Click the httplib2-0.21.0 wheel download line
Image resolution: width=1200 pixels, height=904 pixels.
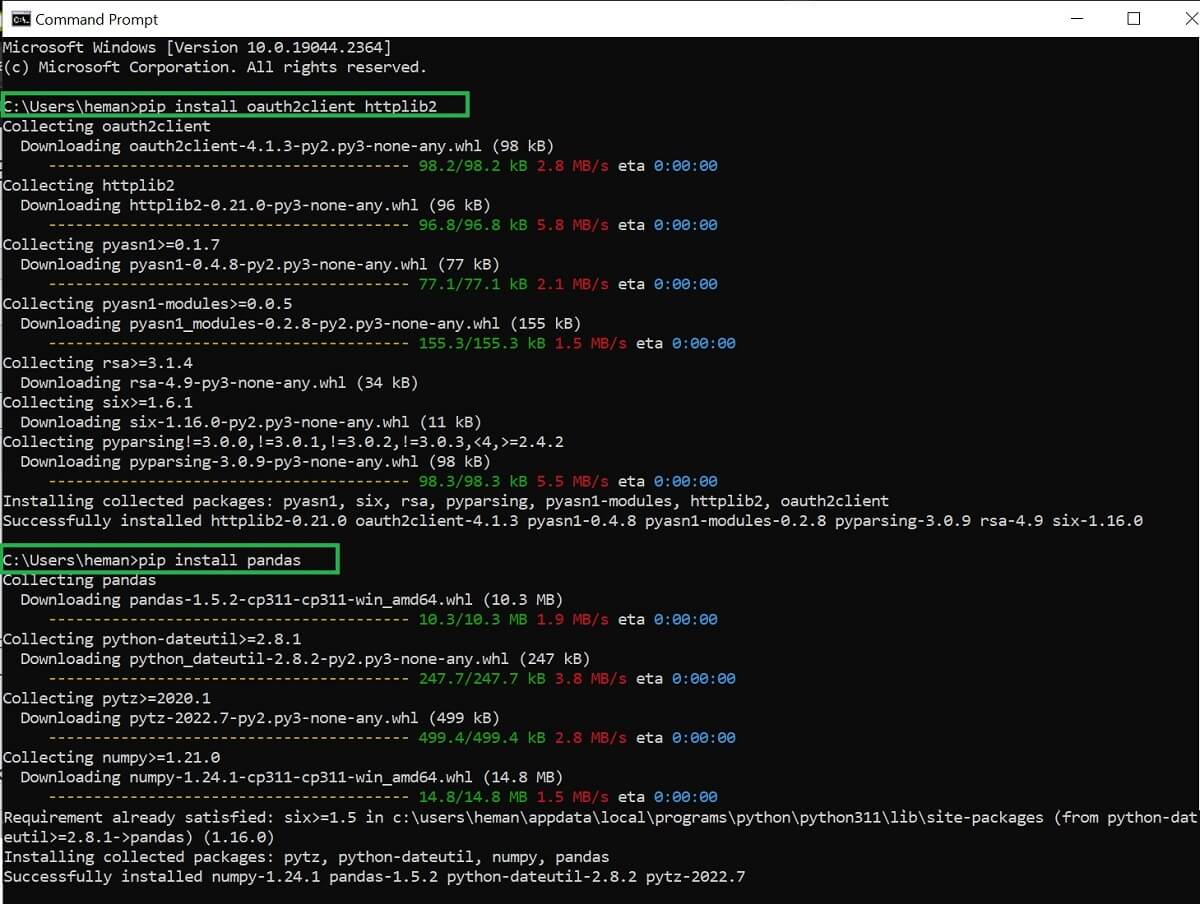click(x=255, y=205)
